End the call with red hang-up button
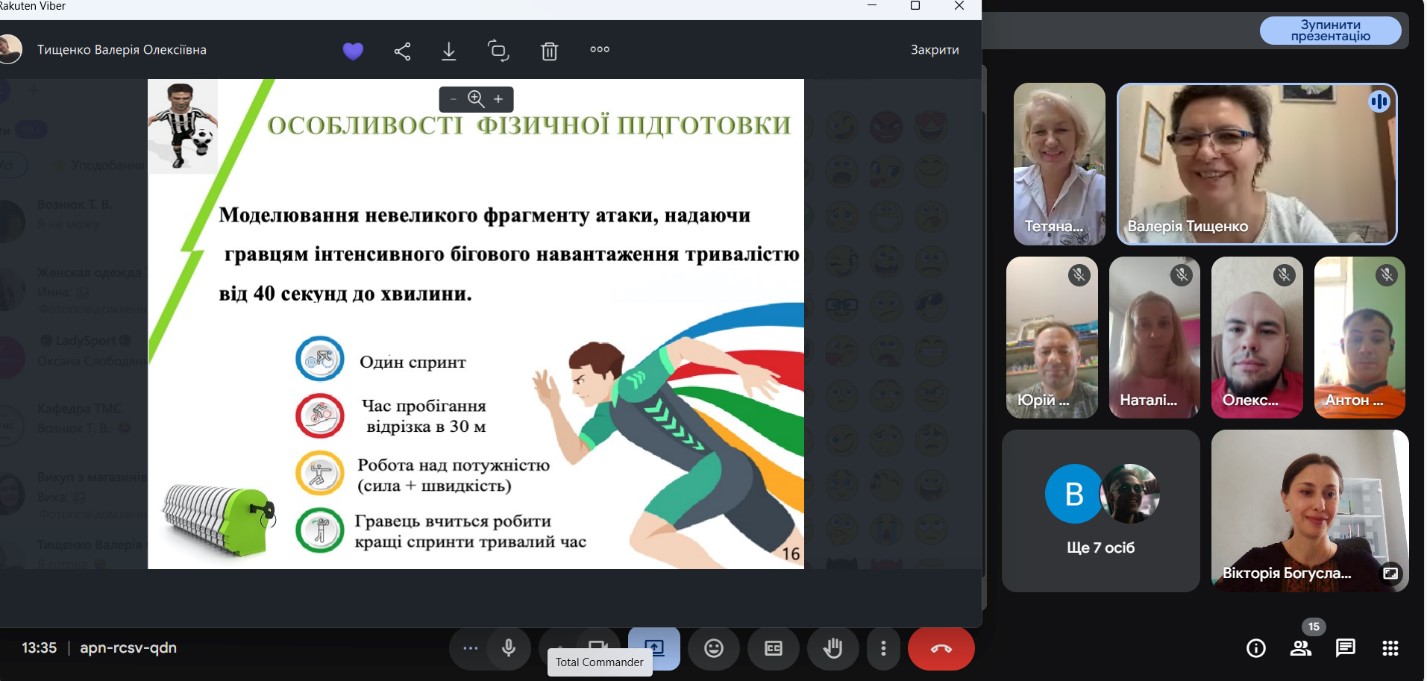This screenshot has width=1427, height=681. click(x=940, y=648)
